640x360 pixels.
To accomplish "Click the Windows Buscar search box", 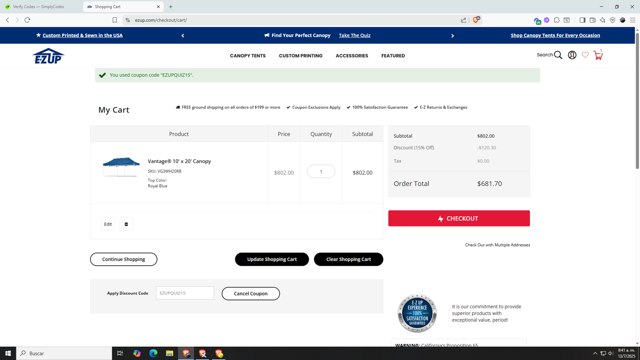I will 64,353.
